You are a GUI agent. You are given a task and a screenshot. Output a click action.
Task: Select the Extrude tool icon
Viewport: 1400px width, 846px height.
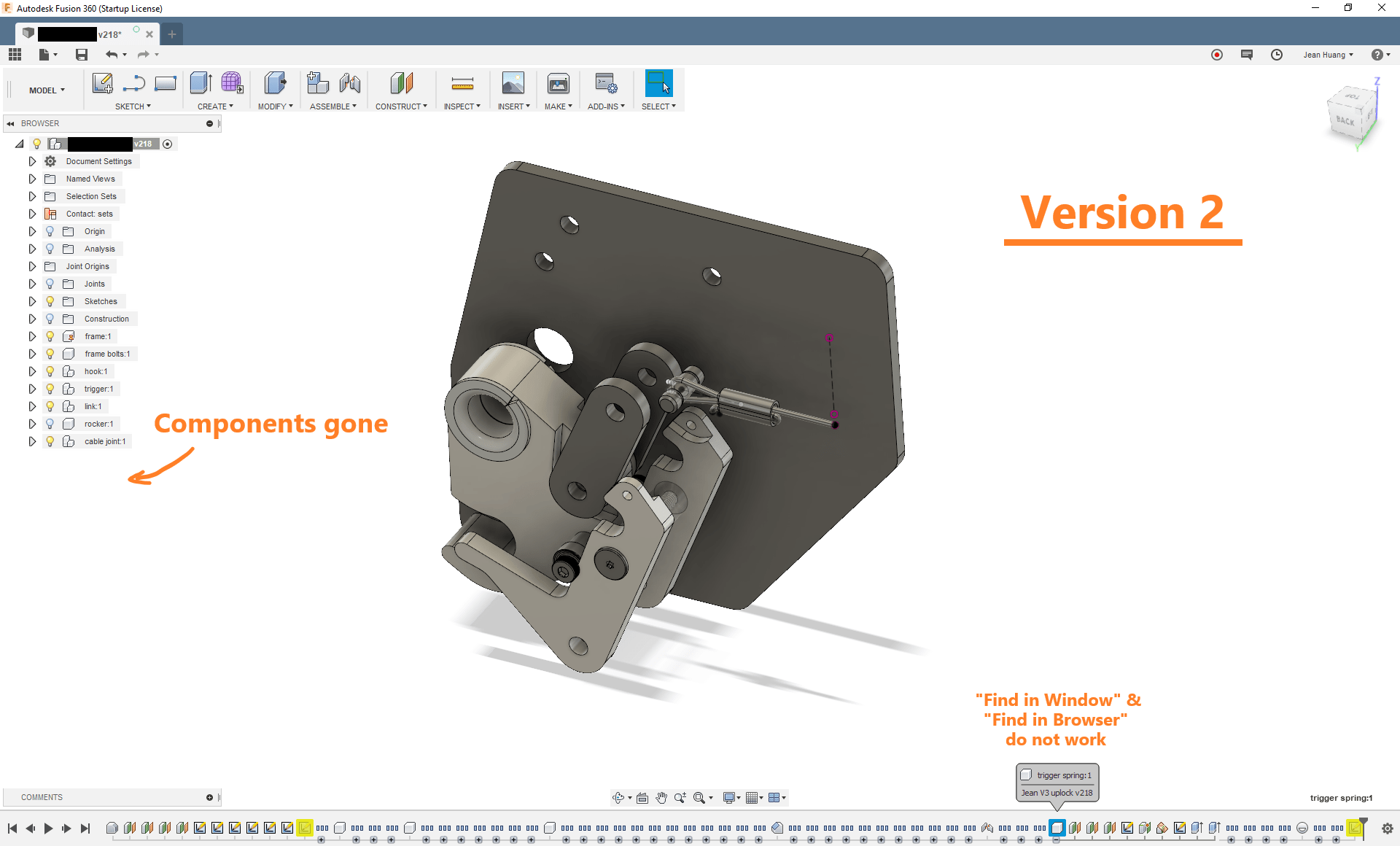[x=201, y=84]
